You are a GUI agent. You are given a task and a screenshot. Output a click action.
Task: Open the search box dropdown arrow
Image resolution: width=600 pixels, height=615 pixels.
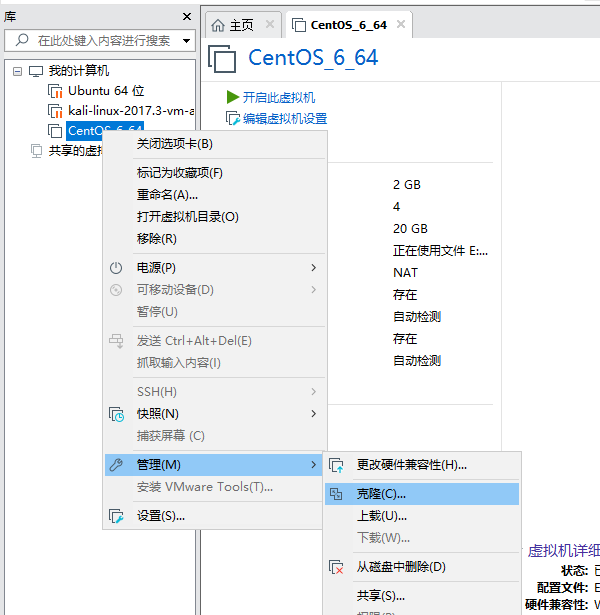187,40
